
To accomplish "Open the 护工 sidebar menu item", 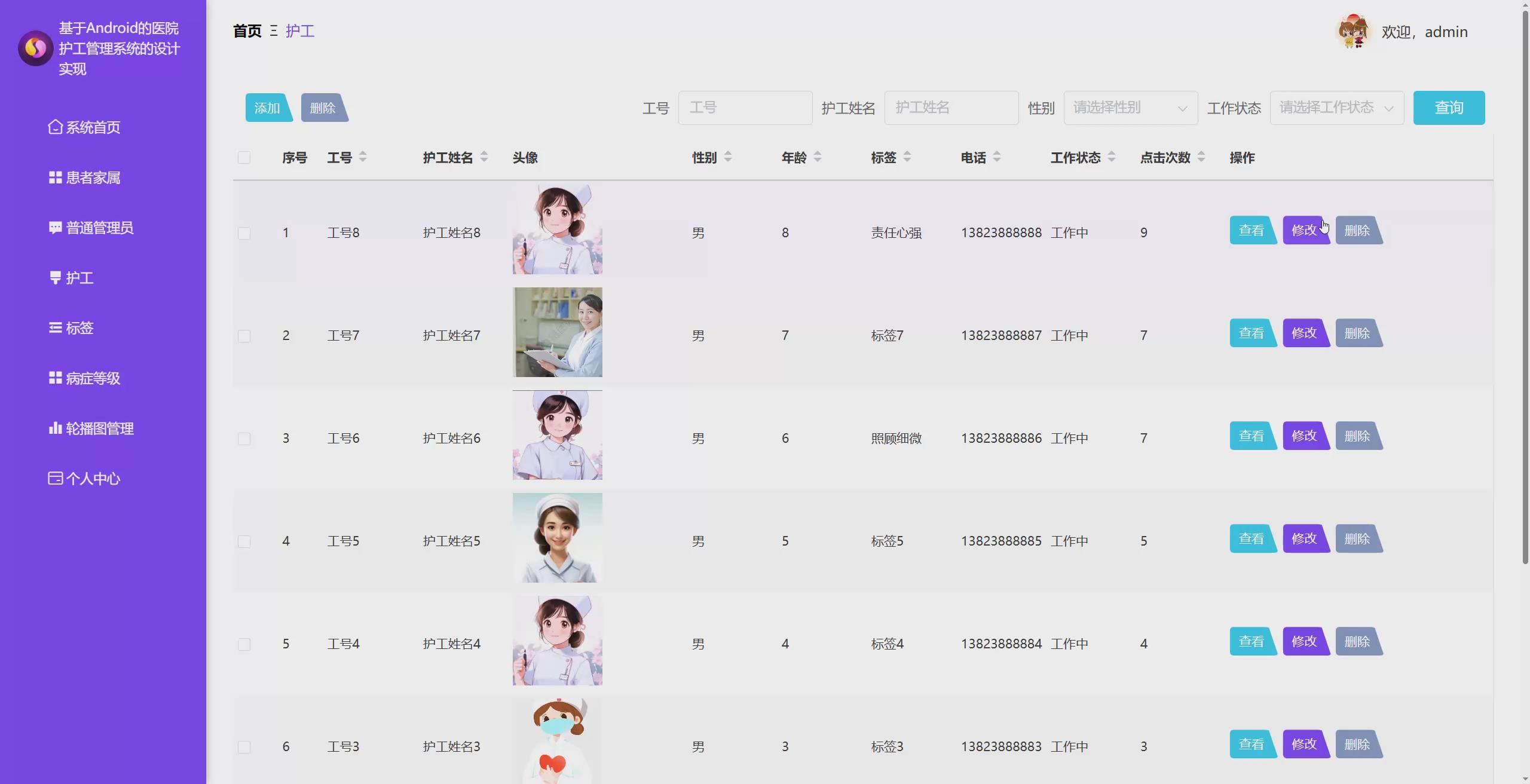I will point(79,278).
